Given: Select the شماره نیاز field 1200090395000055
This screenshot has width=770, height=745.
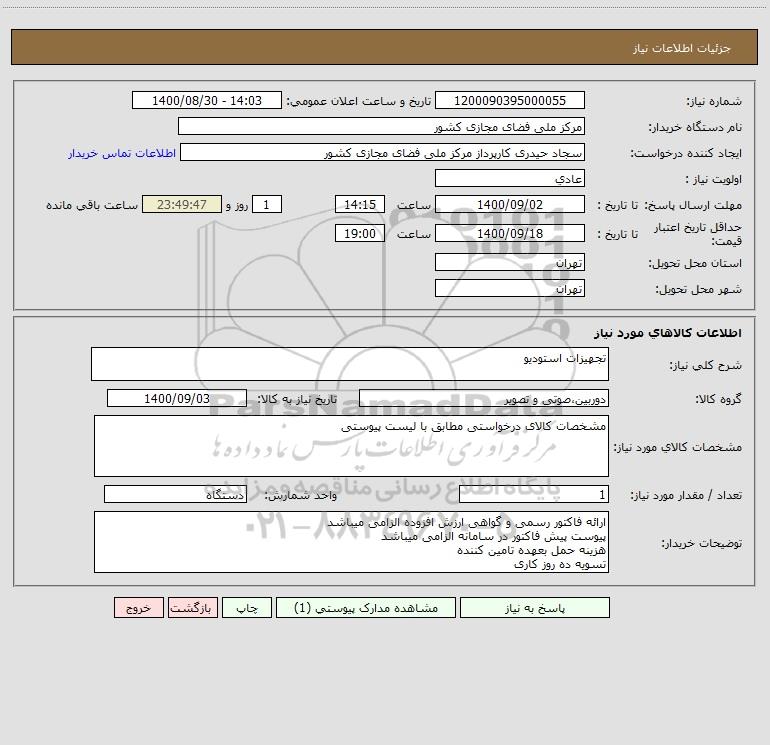Looking at the screenshot, I should (x=510, y=100).
